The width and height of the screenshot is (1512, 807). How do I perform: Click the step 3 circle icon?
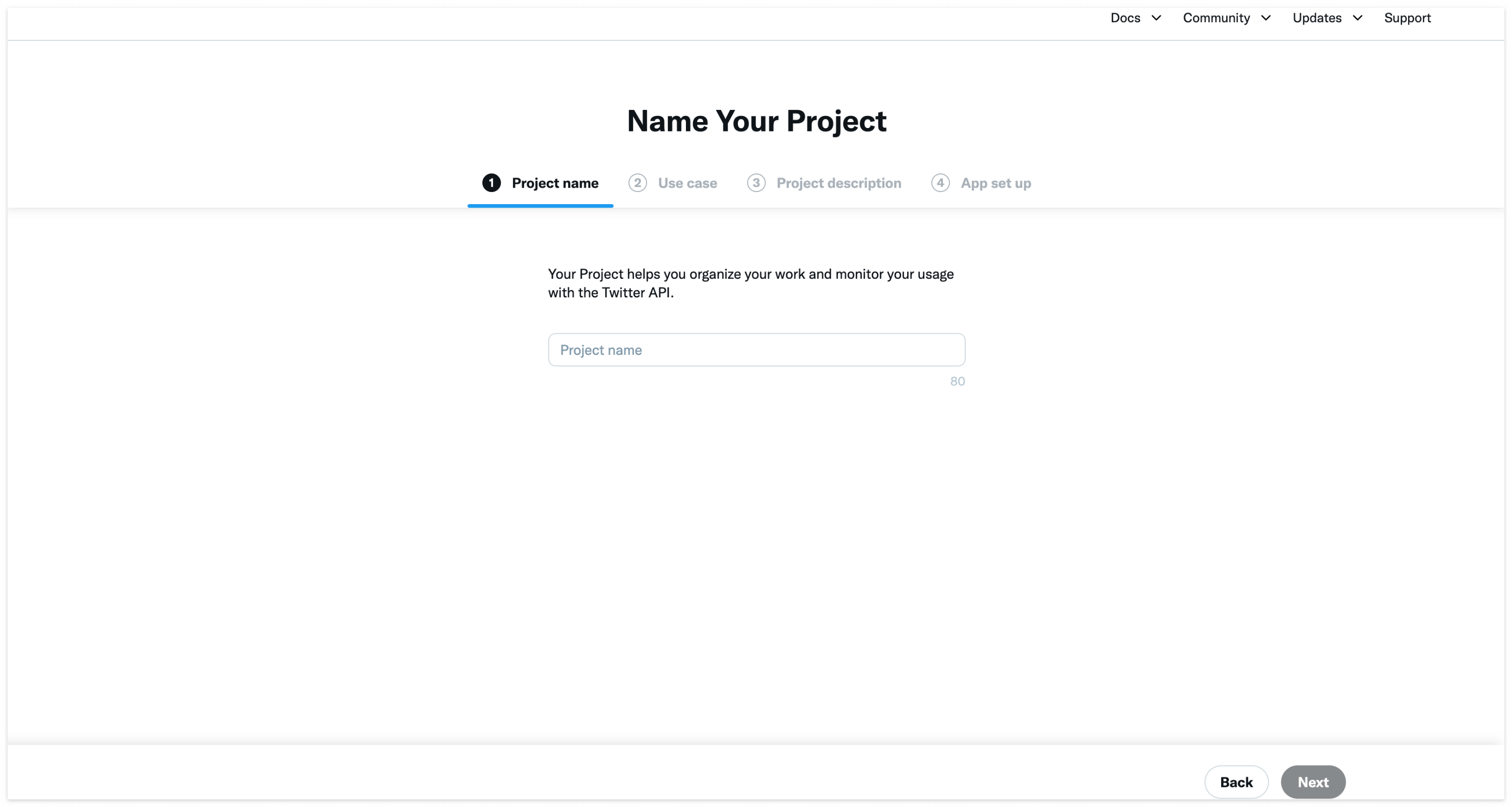click(756, 183)
